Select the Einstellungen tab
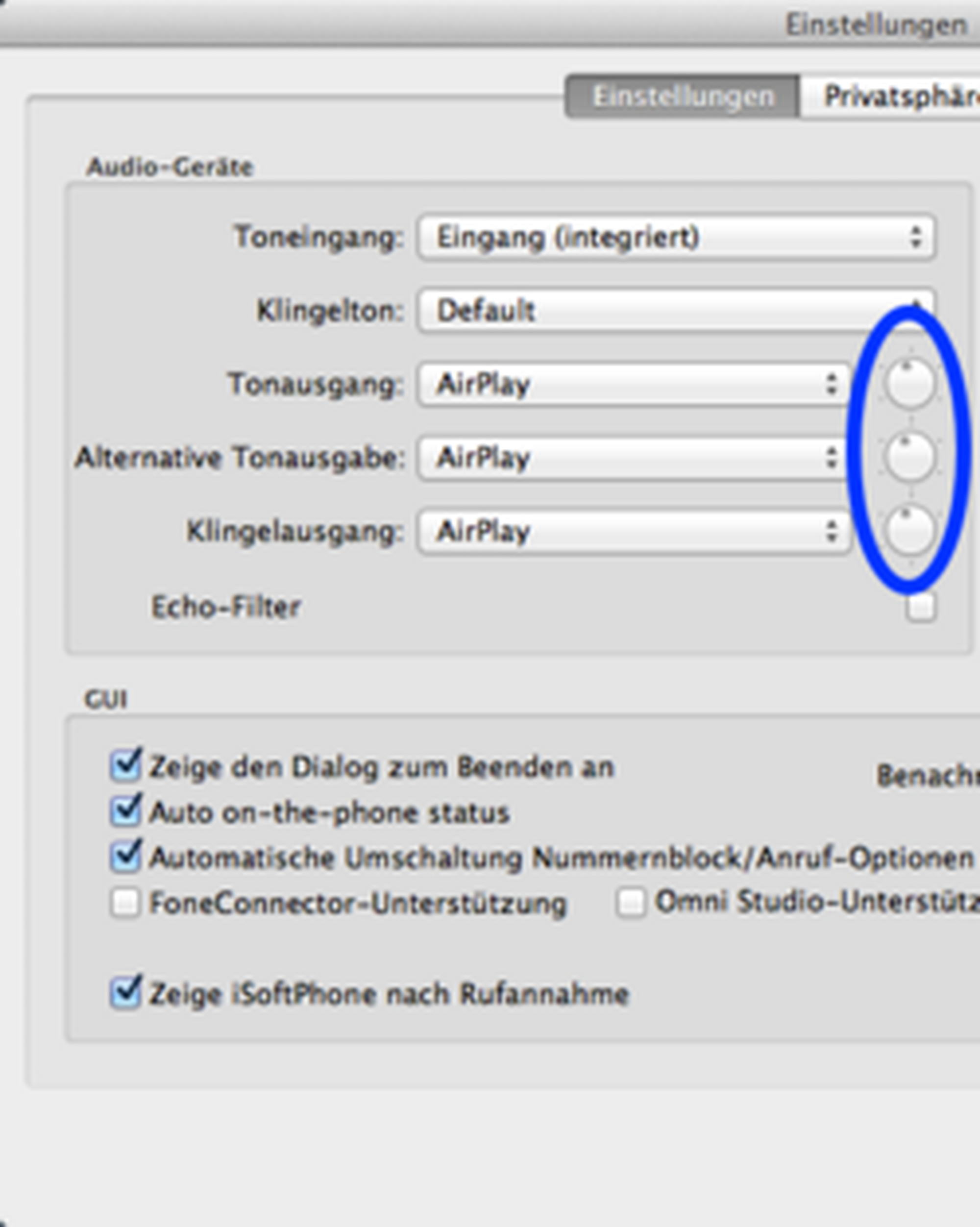The width and height of the screenshot is (980, 1227). [683, 97]
